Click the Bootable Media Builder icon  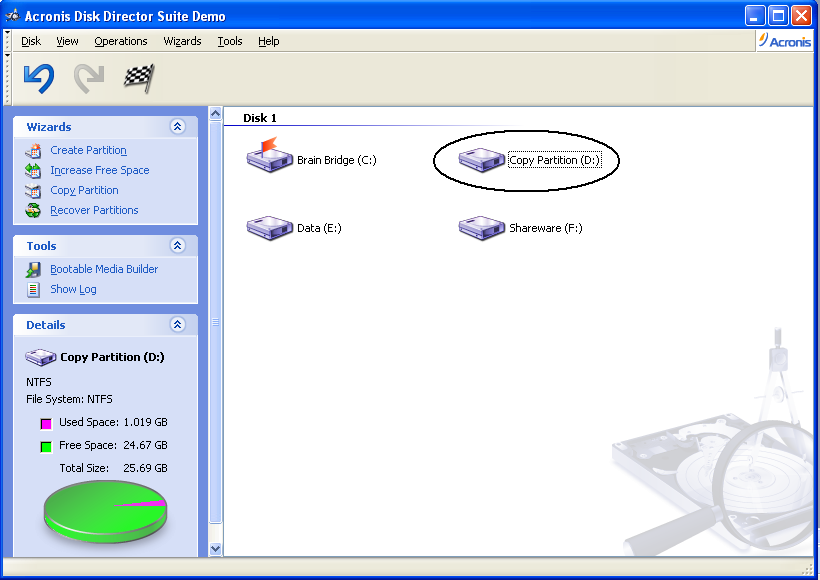point(33,269)
